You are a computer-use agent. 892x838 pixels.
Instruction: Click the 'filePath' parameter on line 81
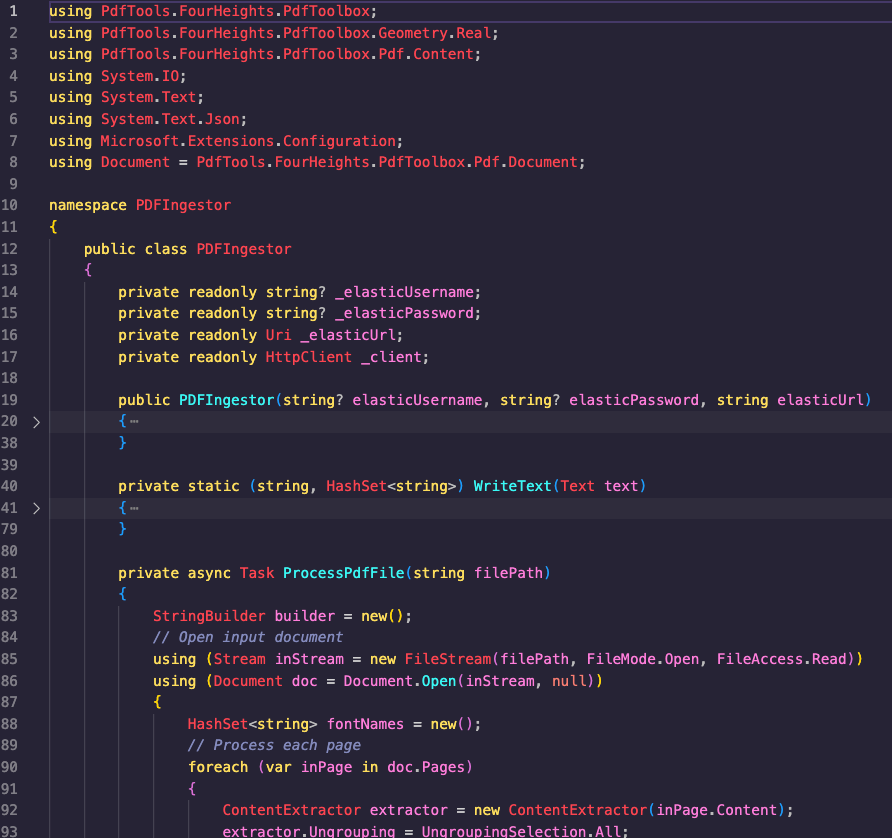point(509,573)
